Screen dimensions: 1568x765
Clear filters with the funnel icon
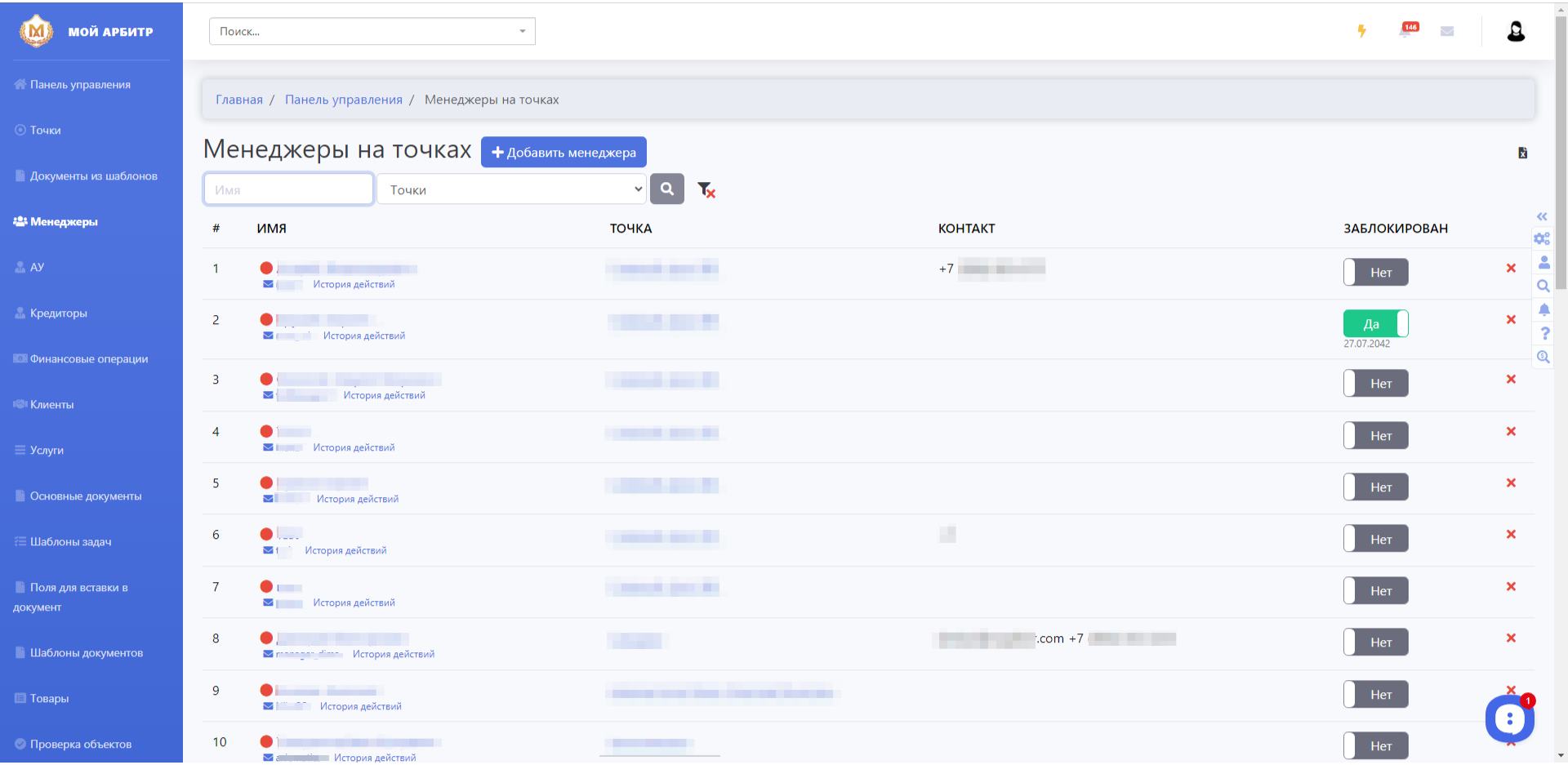706,190
